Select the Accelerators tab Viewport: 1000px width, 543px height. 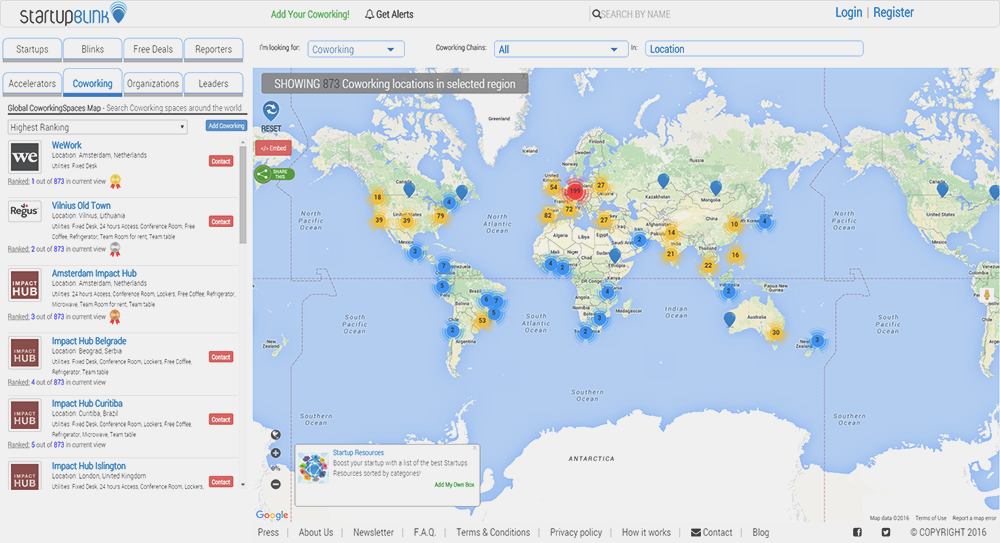(x=32, y=84)
